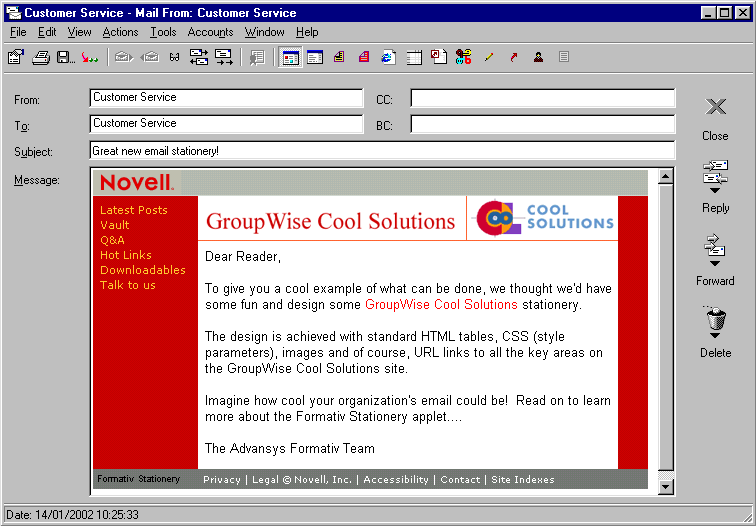This screenshot has height=526, width=756.
Task: Click the Subject field
Action: pyautogui.click(x=382, y=150)
